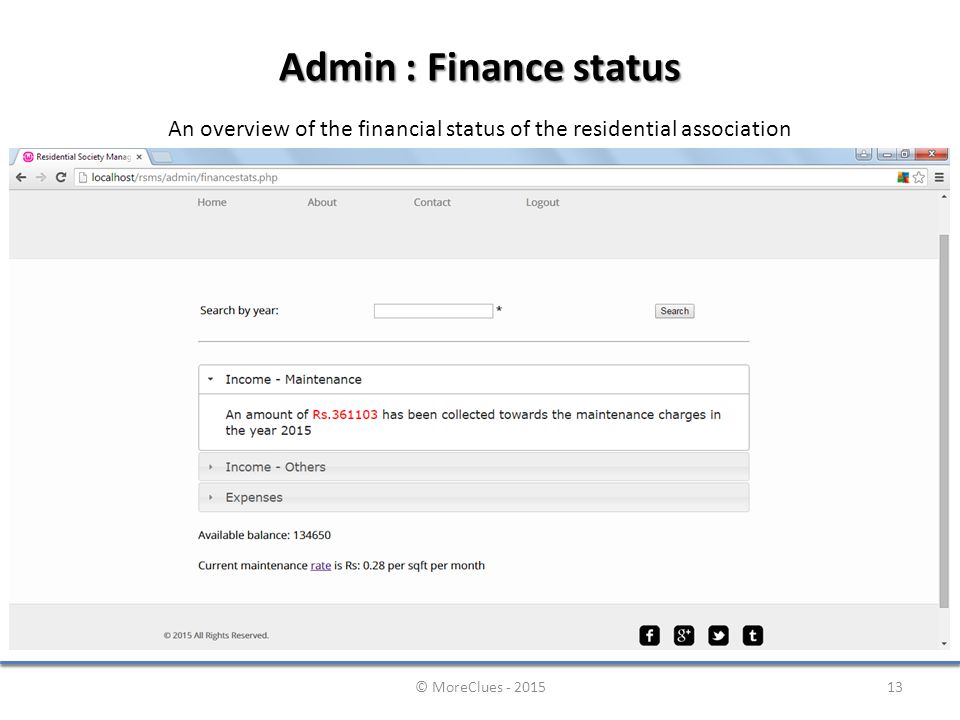The width and height of the screenshot is (960, 720).
Task: Open the About menu item
Action: click(322, 203)
